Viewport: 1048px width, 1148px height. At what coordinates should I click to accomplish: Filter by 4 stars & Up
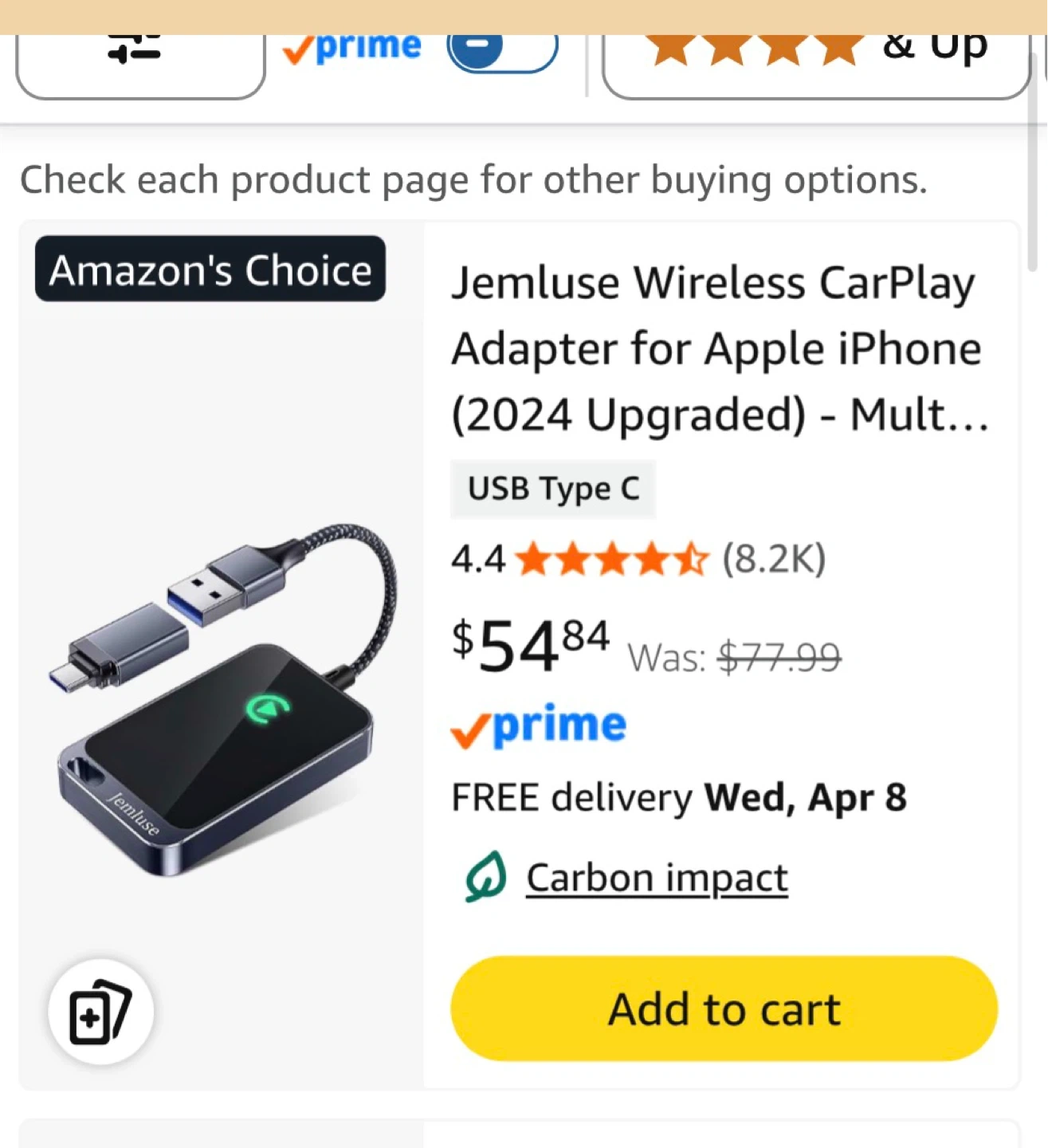pyautogui.click(x=814, y=49)
